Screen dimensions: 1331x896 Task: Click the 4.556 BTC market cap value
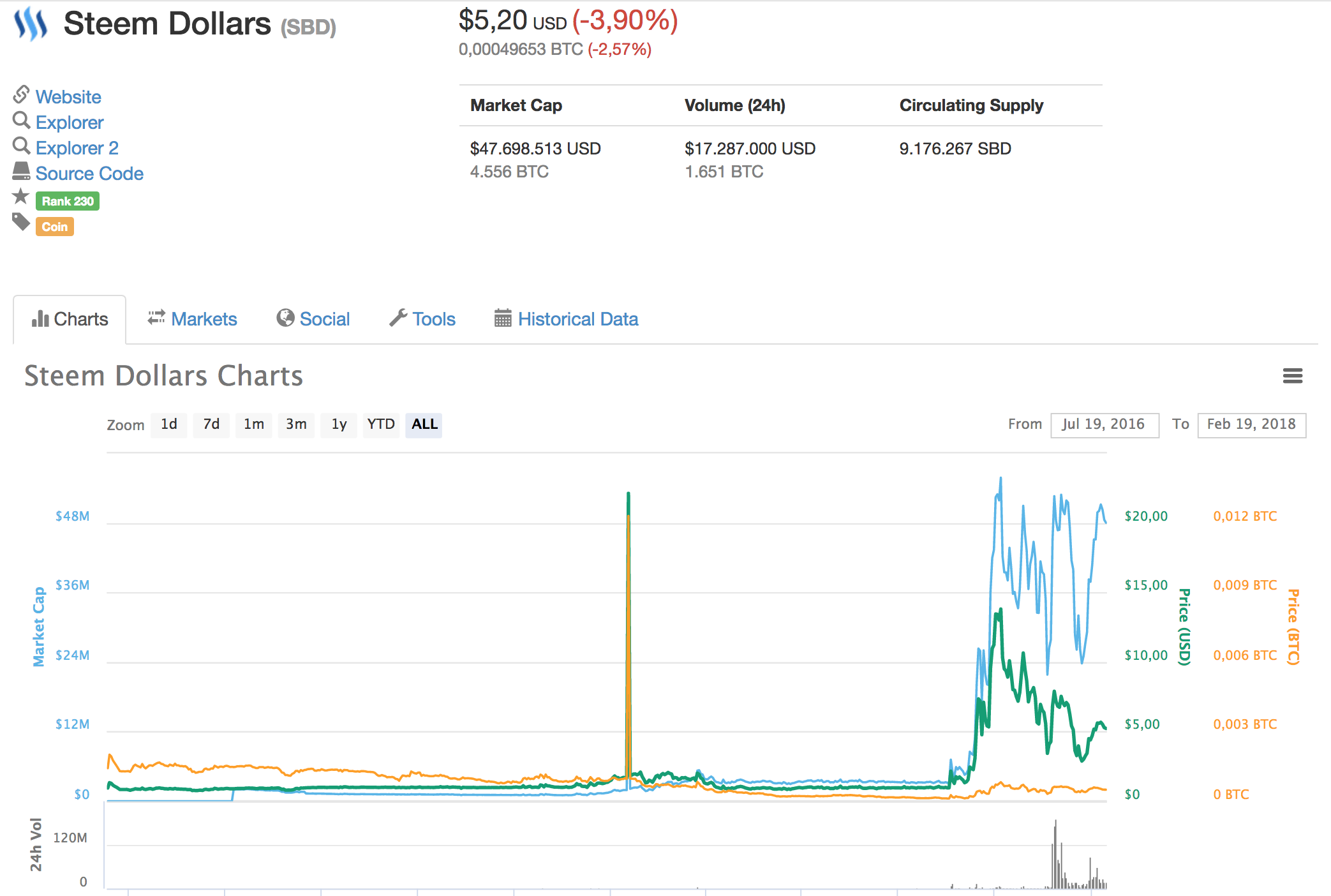click(x=509, y=172)
